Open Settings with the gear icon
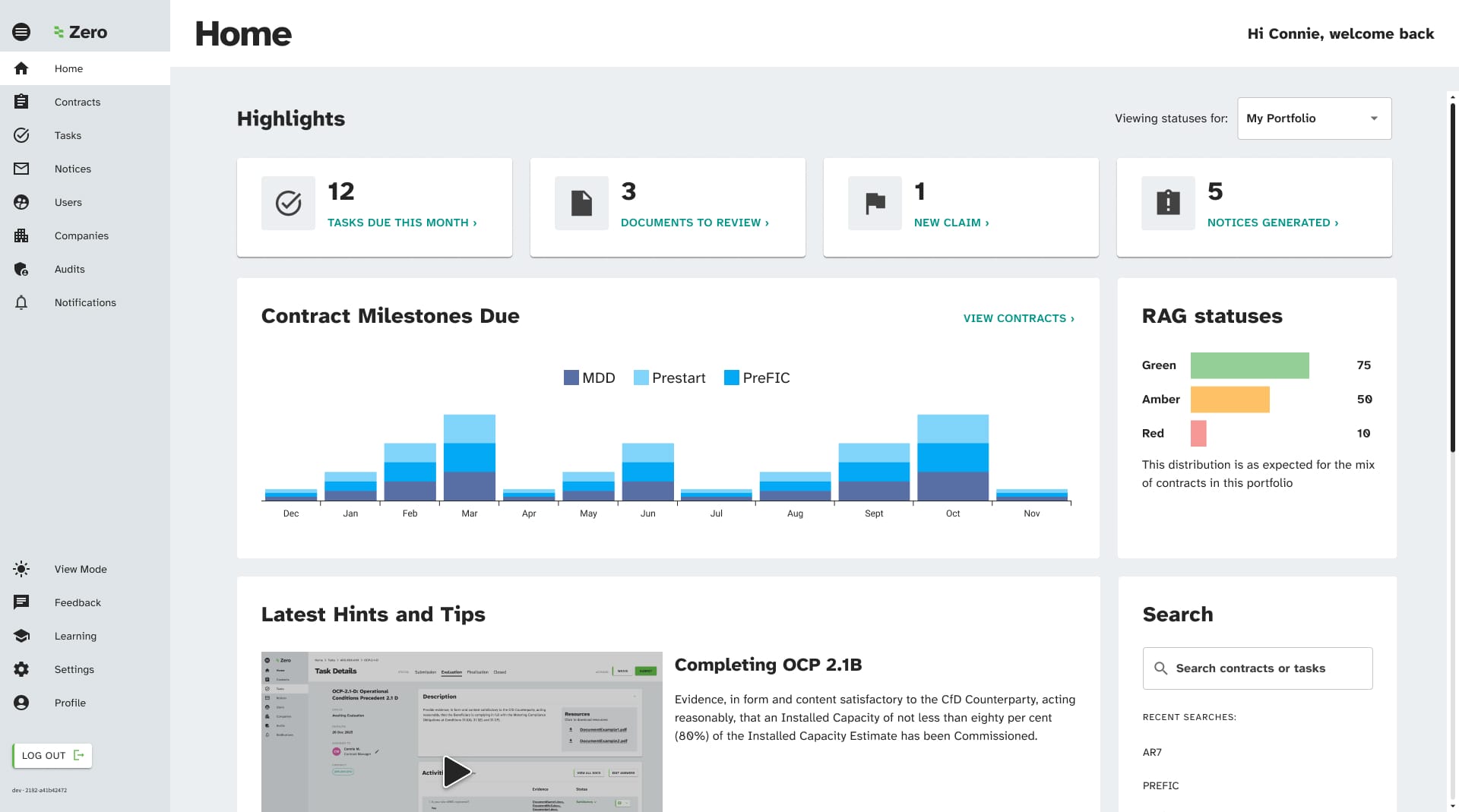This screenshot has width=1459, height=812. click(x=21, y=669)
